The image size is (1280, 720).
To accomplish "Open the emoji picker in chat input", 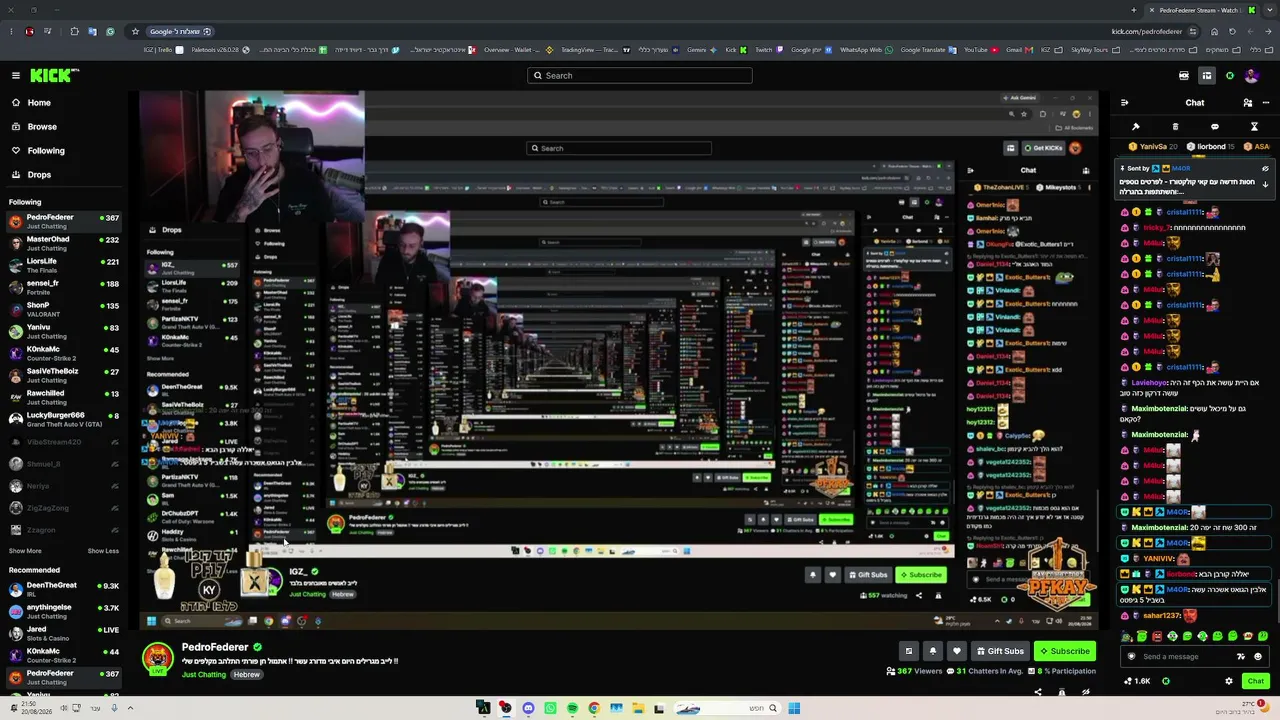I will click(1258, 657).
